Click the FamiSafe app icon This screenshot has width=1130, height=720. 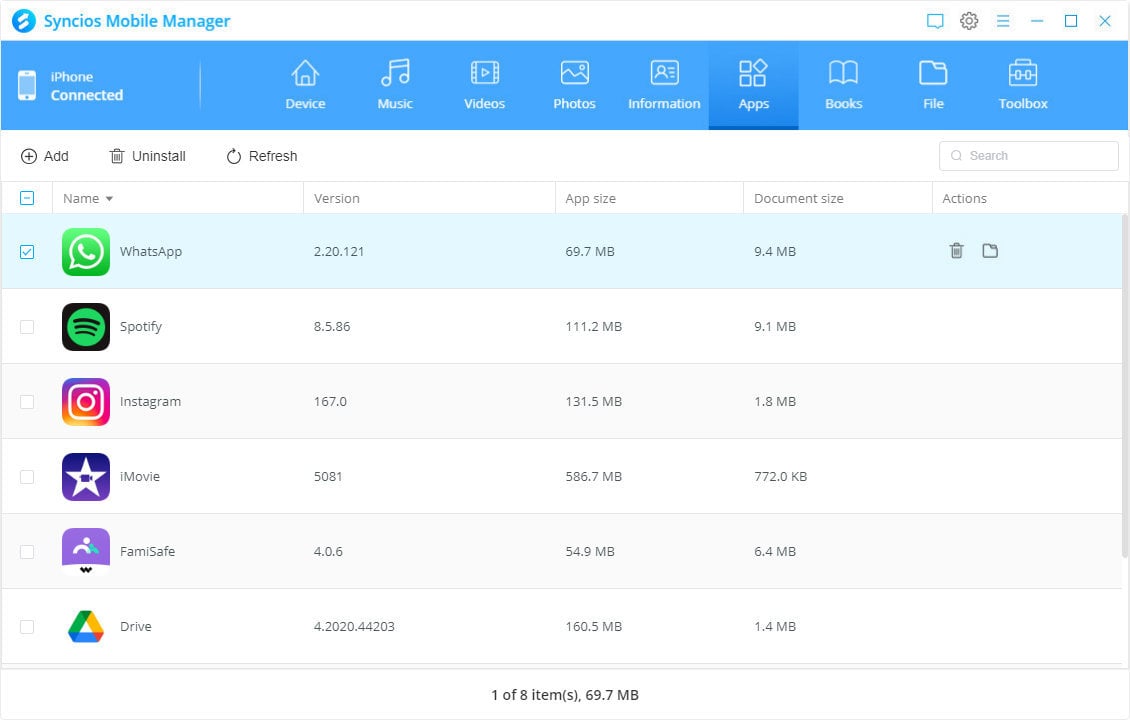pos(86,551)
